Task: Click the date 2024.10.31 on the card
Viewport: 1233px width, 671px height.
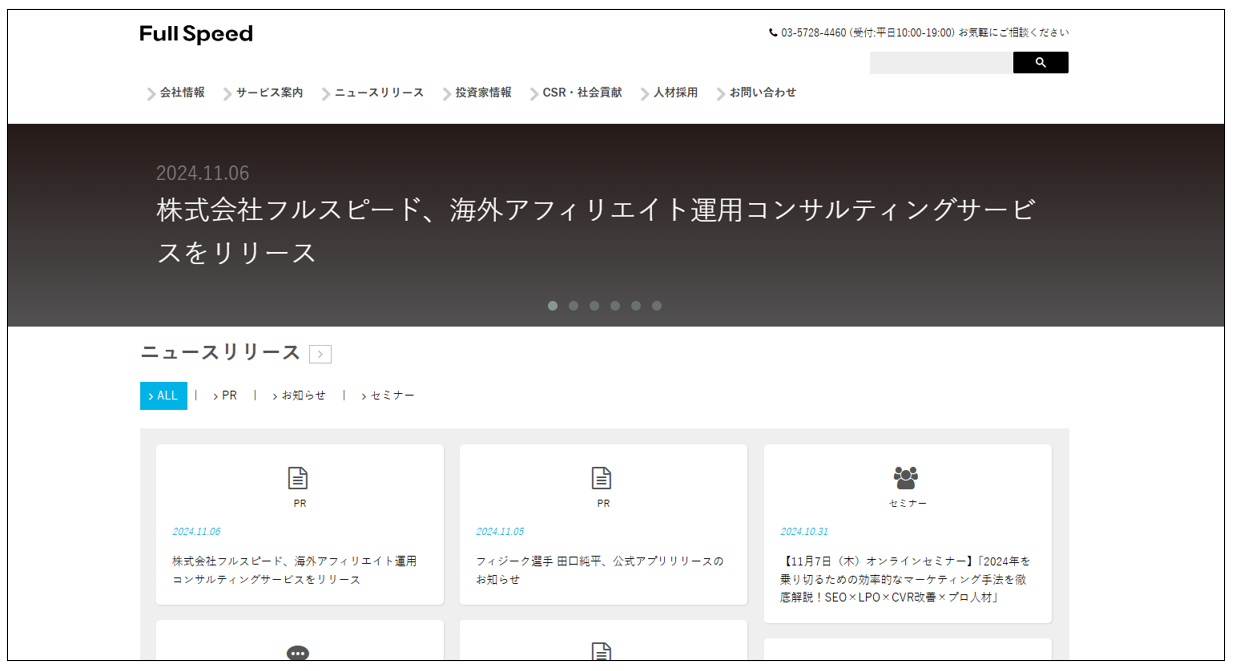Action: pyautogui.click(x=804, y=532)
